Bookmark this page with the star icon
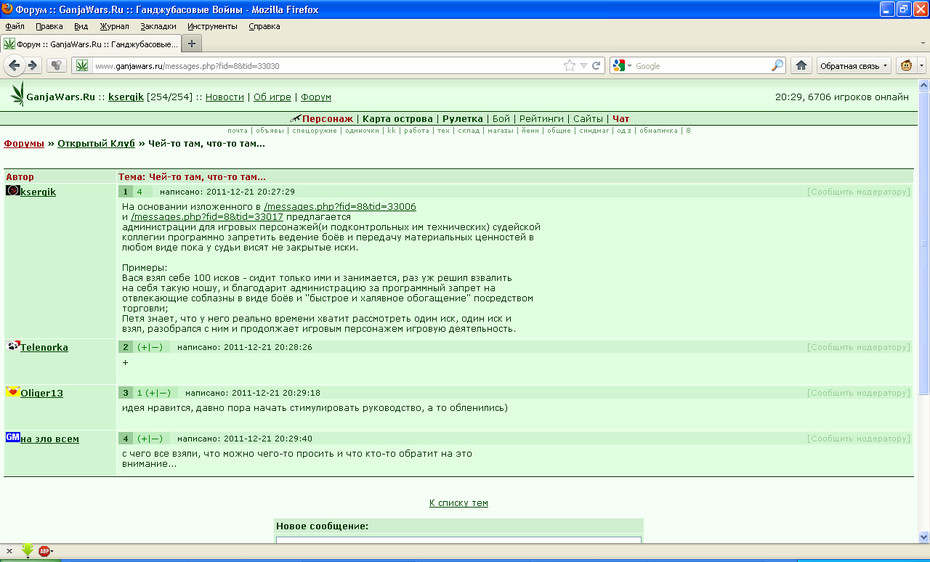The width and height of the screenshot is (930, 562). 569,66
